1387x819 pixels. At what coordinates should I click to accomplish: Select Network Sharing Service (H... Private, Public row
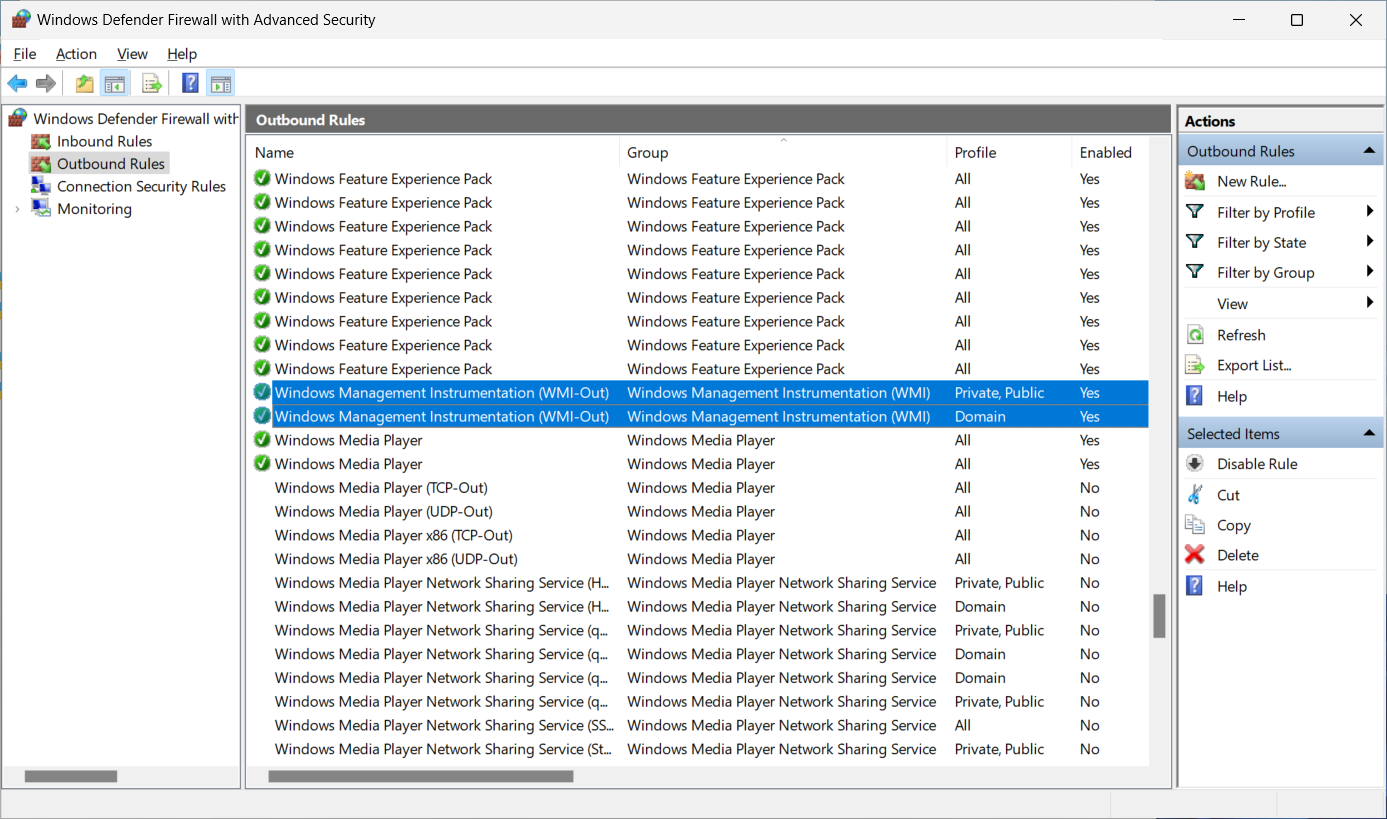pyautogui.click(x=698, y=583)
